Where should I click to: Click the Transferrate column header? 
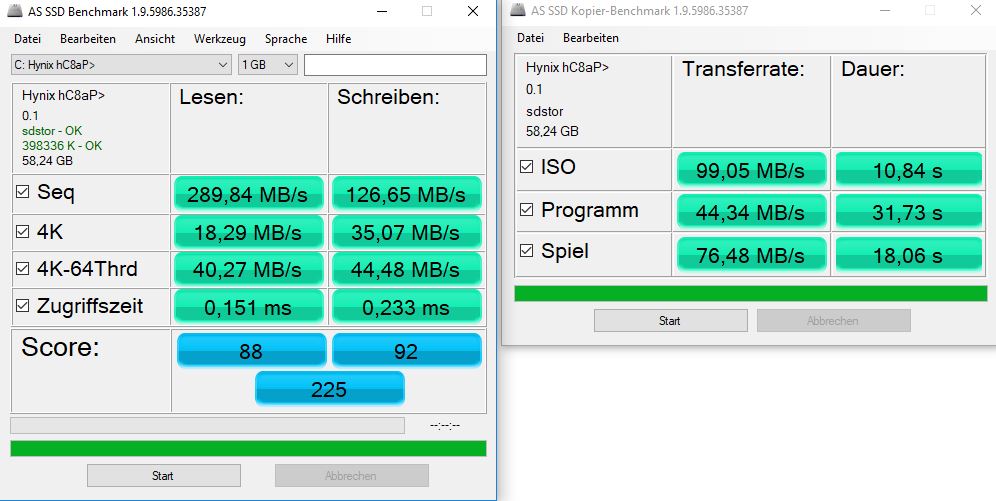click(743, 69)
